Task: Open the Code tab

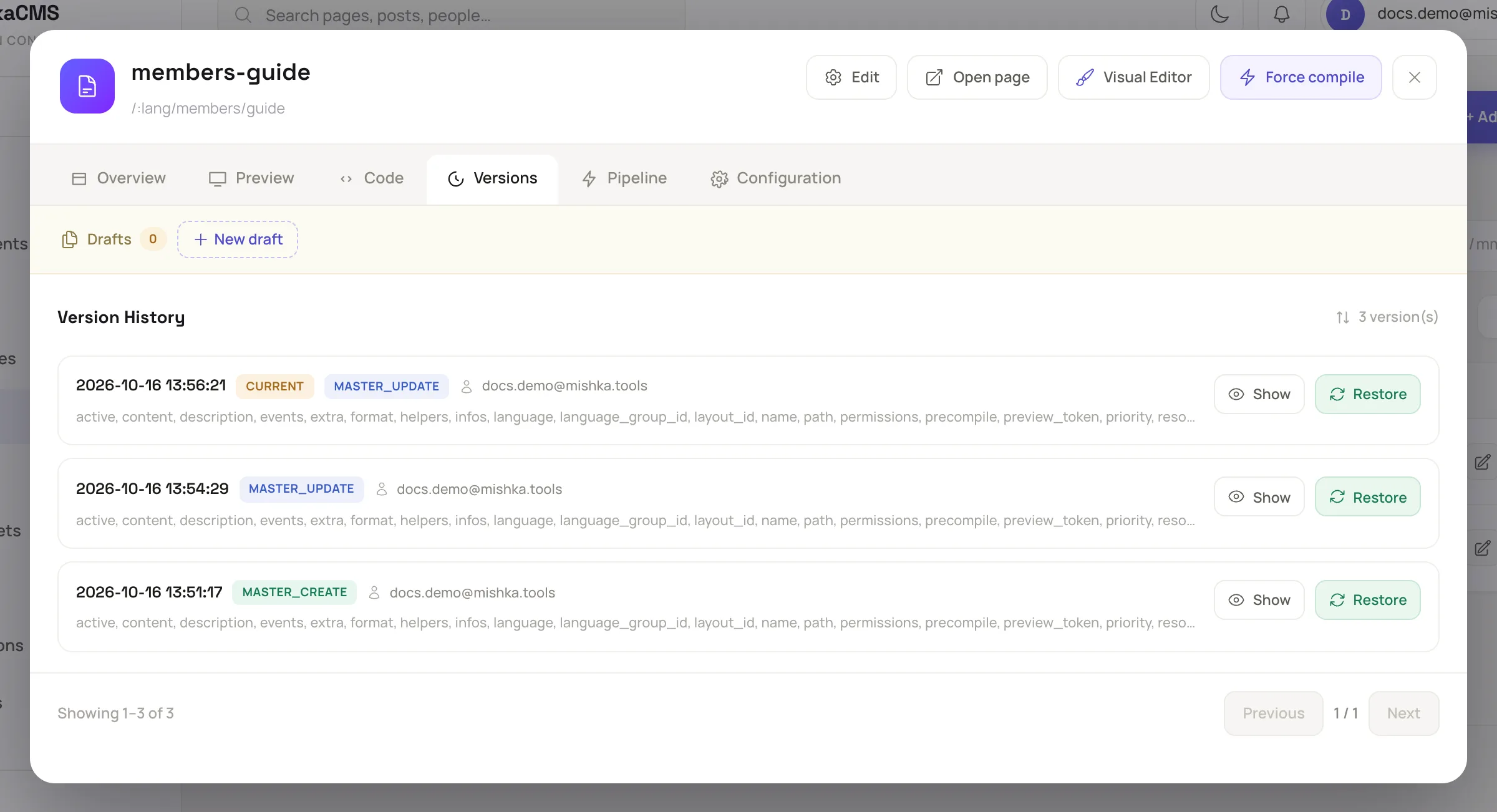Action: [x=372, y=179]
